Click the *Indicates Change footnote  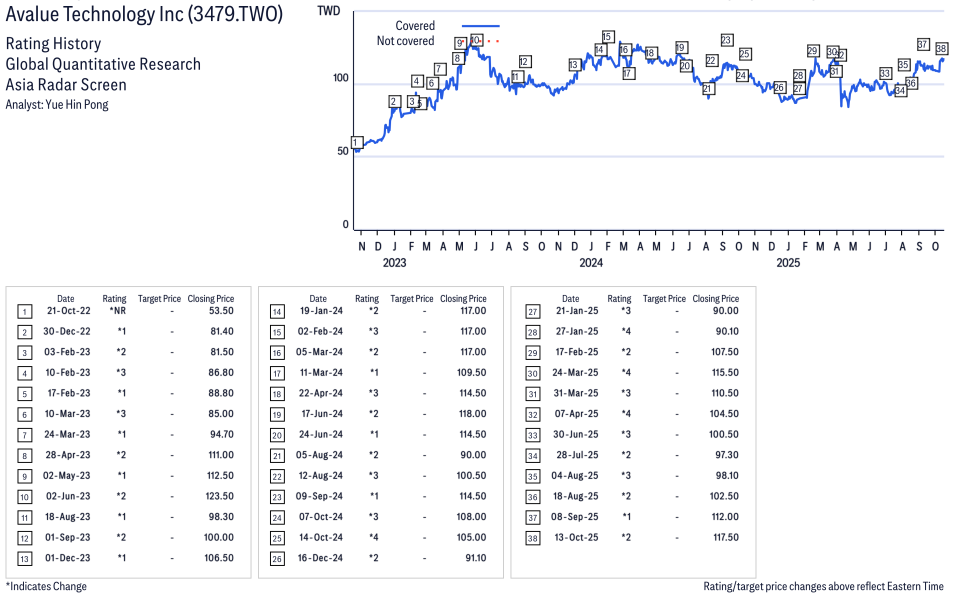tap(46, 586)
